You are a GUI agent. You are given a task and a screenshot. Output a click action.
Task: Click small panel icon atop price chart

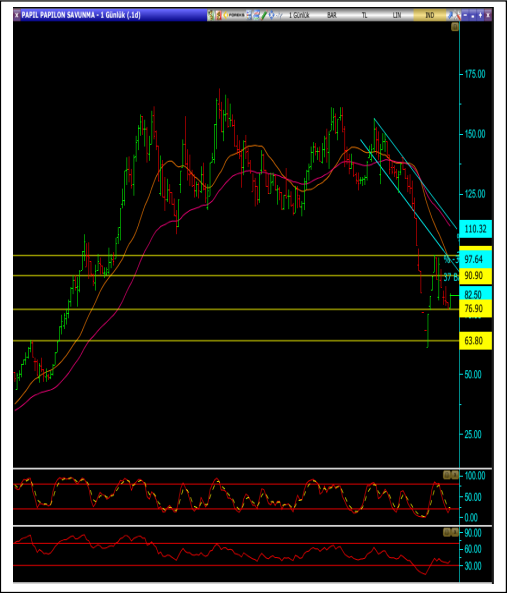click(x=455, y=27)
